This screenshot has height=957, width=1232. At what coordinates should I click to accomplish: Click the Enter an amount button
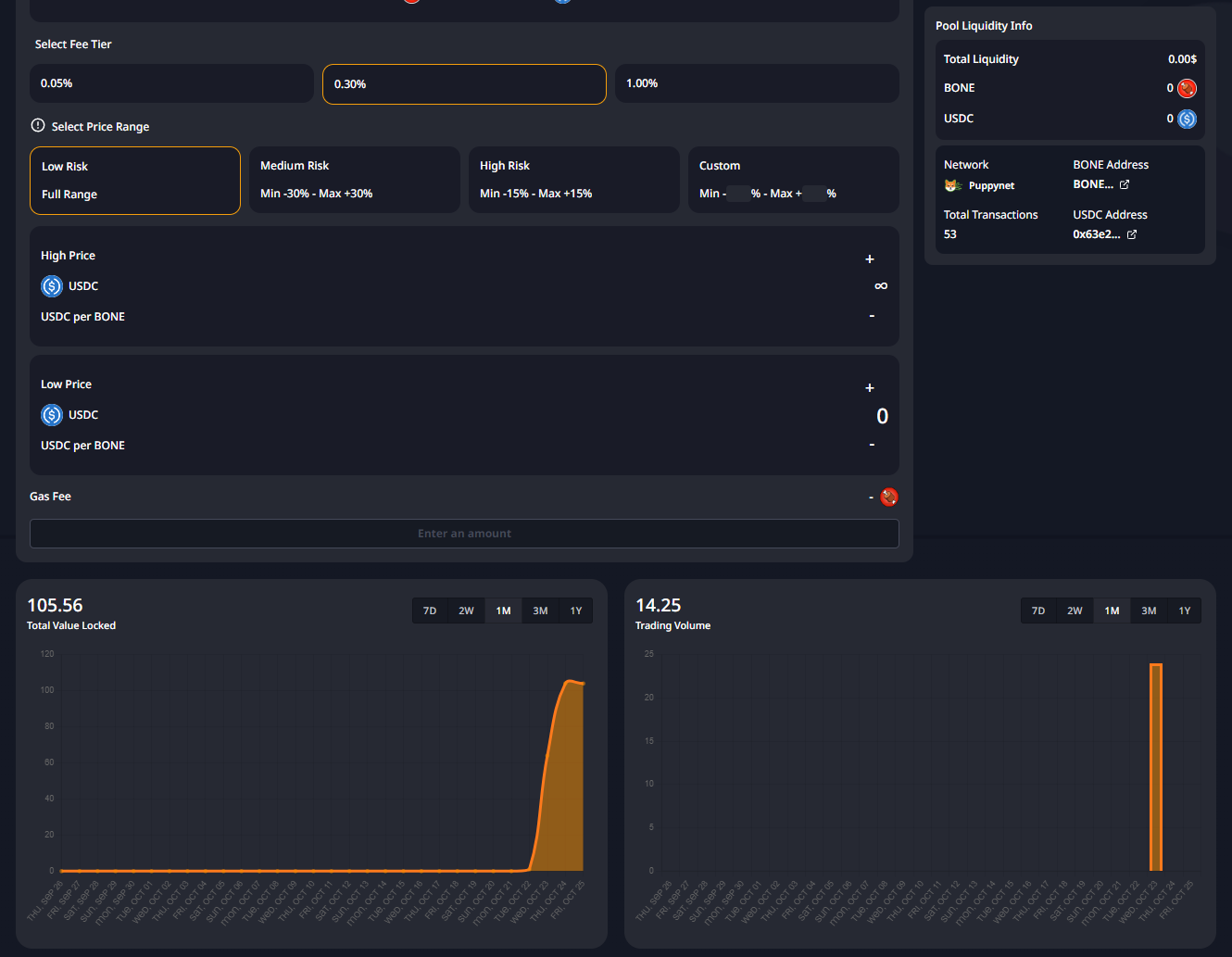click(x=464, y=534)
